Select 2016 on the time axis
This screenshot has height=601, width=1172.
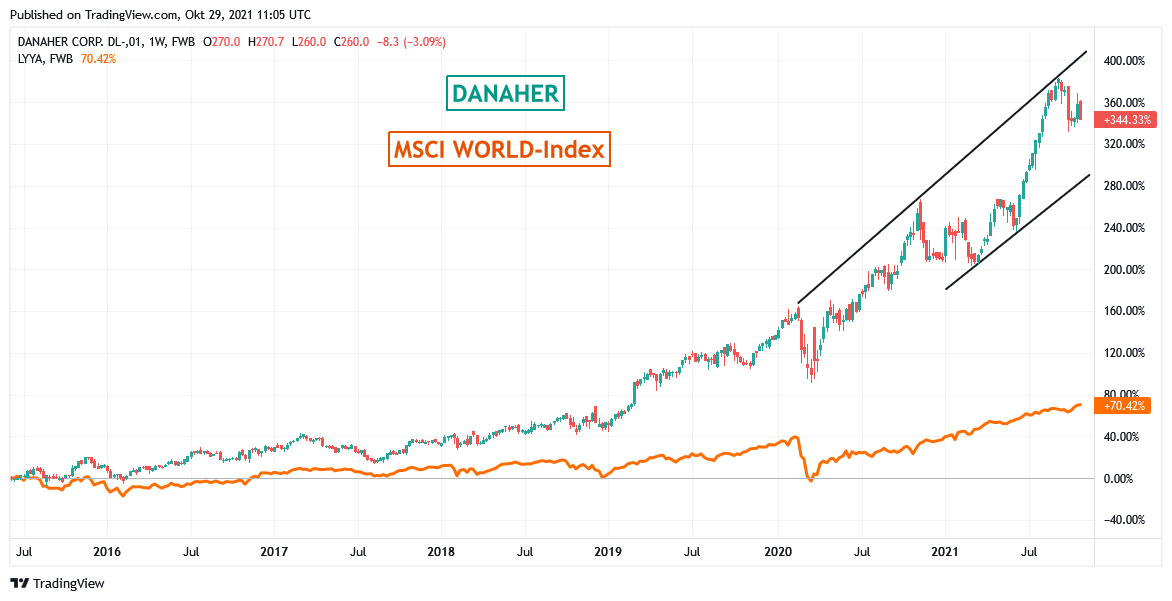click(x=106, y=551)
